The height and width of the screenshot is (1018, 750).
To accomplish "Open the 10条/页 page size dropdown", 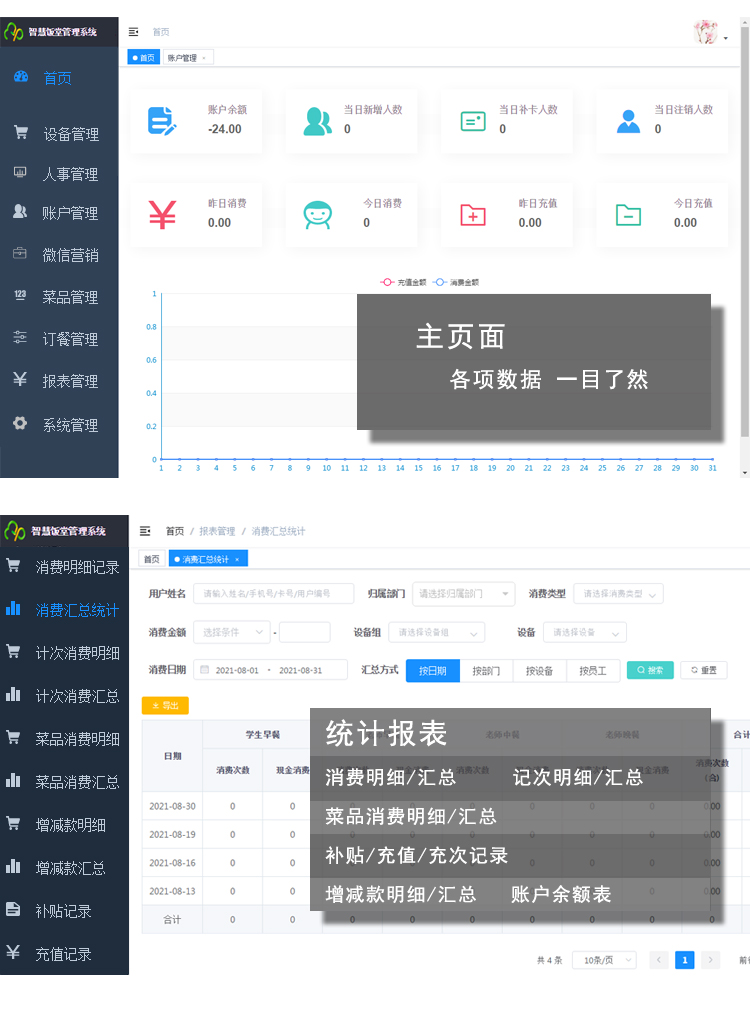I will pyautogui.click(x=604, y=960).
